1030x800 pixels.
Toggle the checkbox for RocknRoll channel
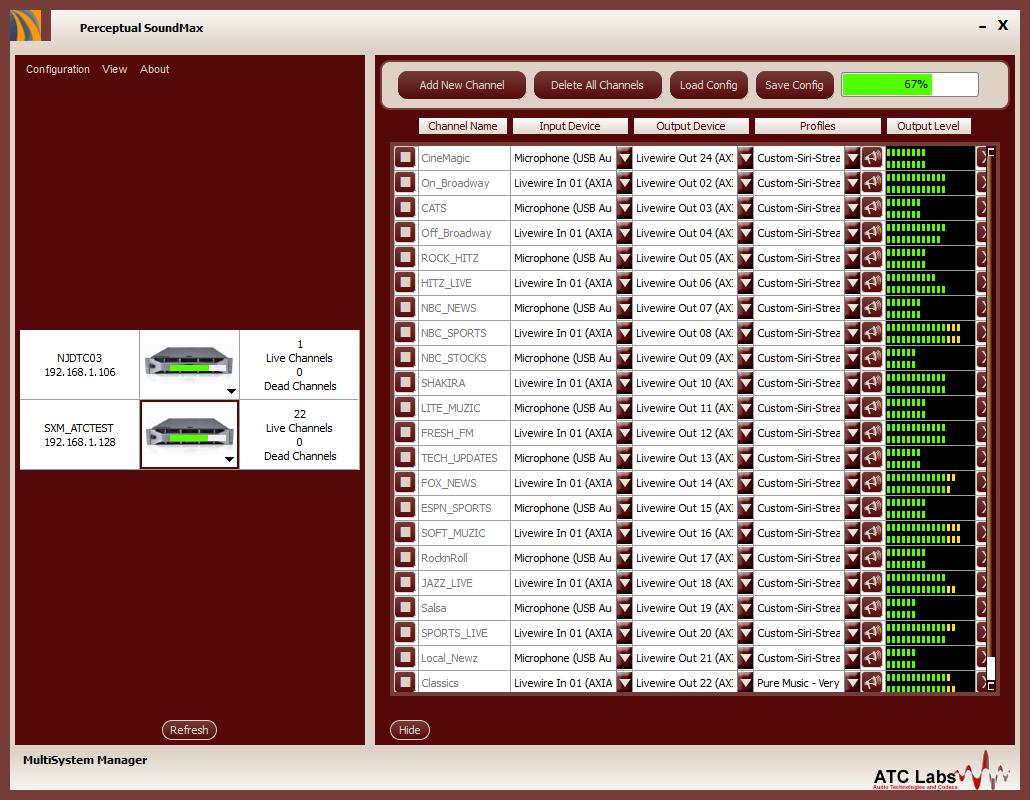405,557
